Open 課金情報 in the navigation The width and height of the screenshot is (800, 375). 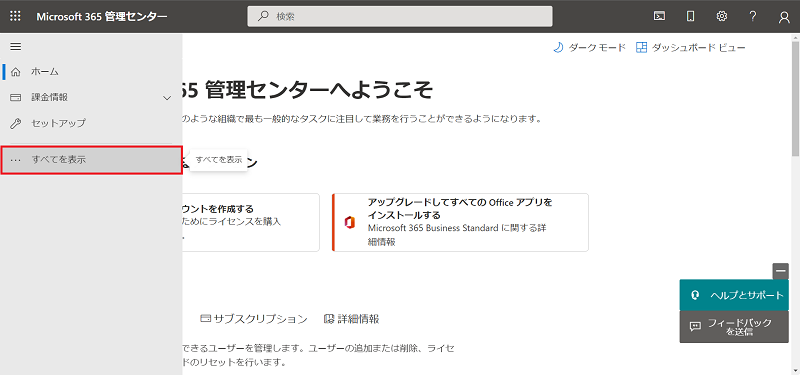(x=91, y=97)
